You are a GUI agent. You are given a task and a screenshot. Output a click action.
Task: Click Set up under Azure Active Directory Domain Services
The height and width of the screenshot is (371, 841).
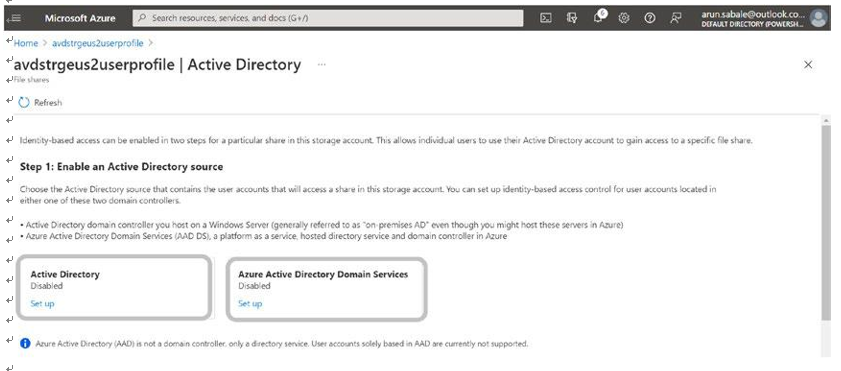tap(250, 303)
